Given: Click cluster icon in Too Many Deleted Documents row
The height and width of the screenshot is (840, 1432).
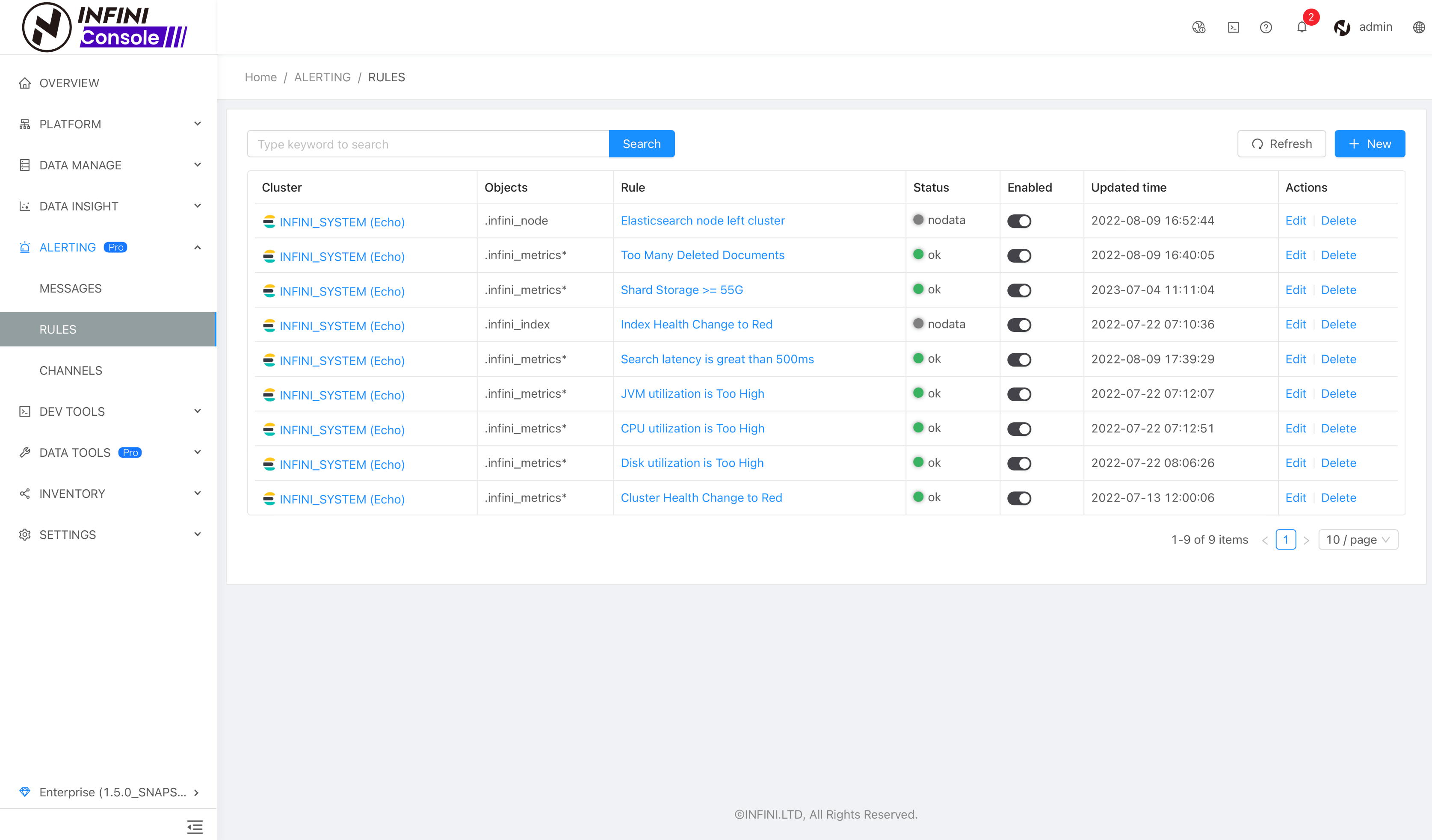Looking at the screenshot, I should [x=269, y=256].
